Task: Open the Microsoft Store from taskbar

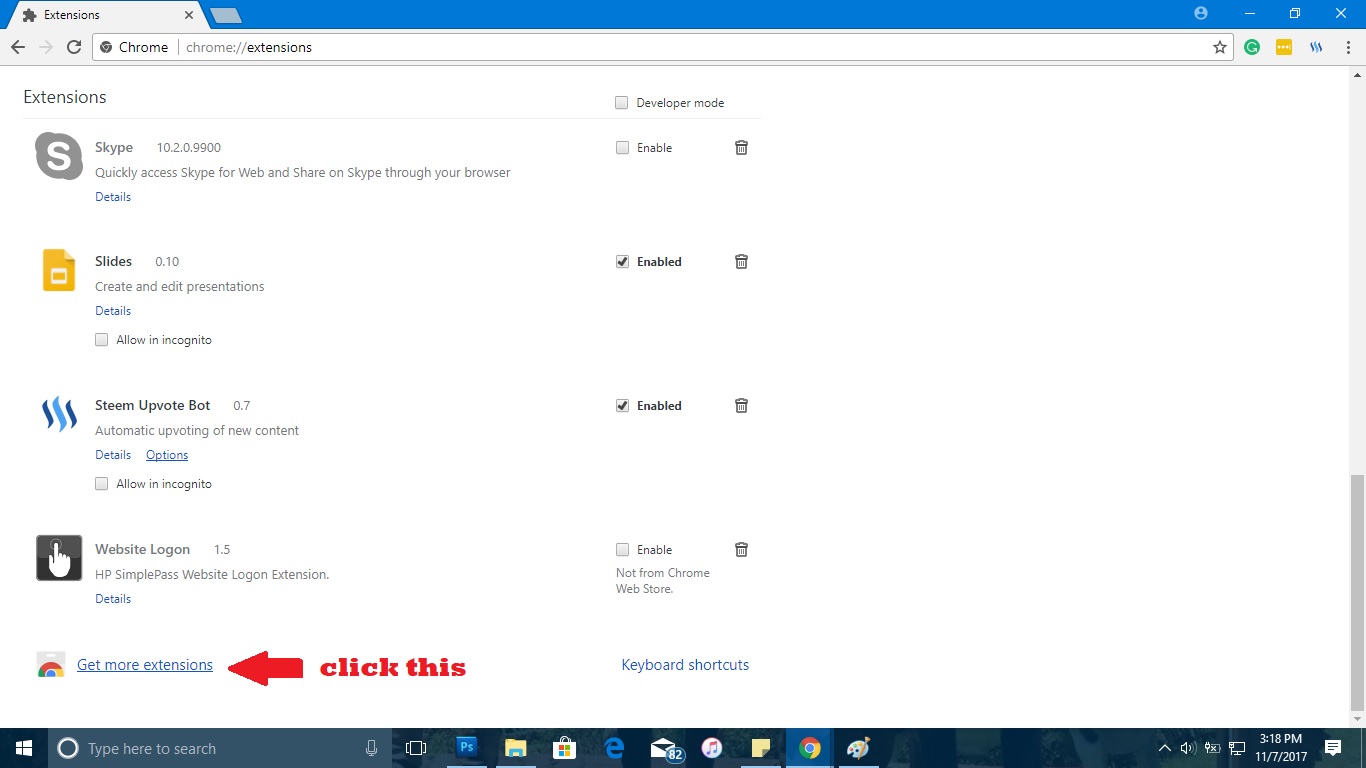Action: [x=565, y=748]
